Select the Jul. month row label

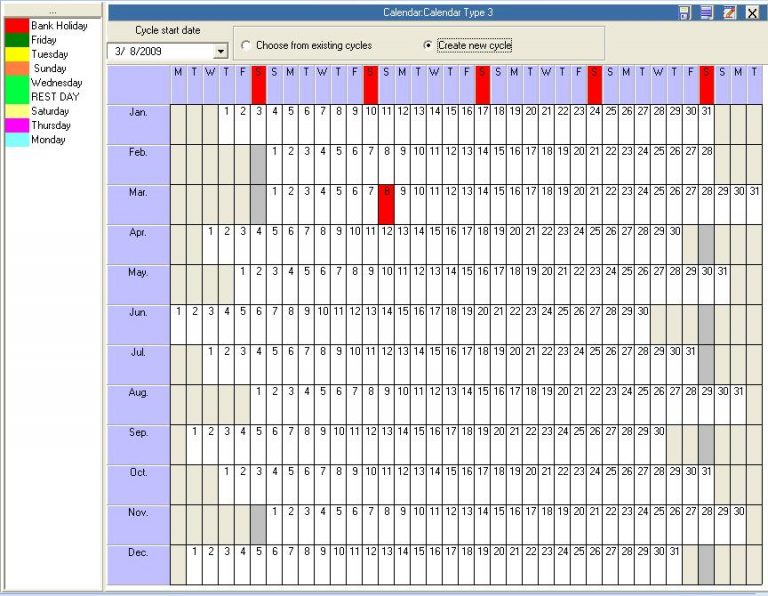click(139, 365)
